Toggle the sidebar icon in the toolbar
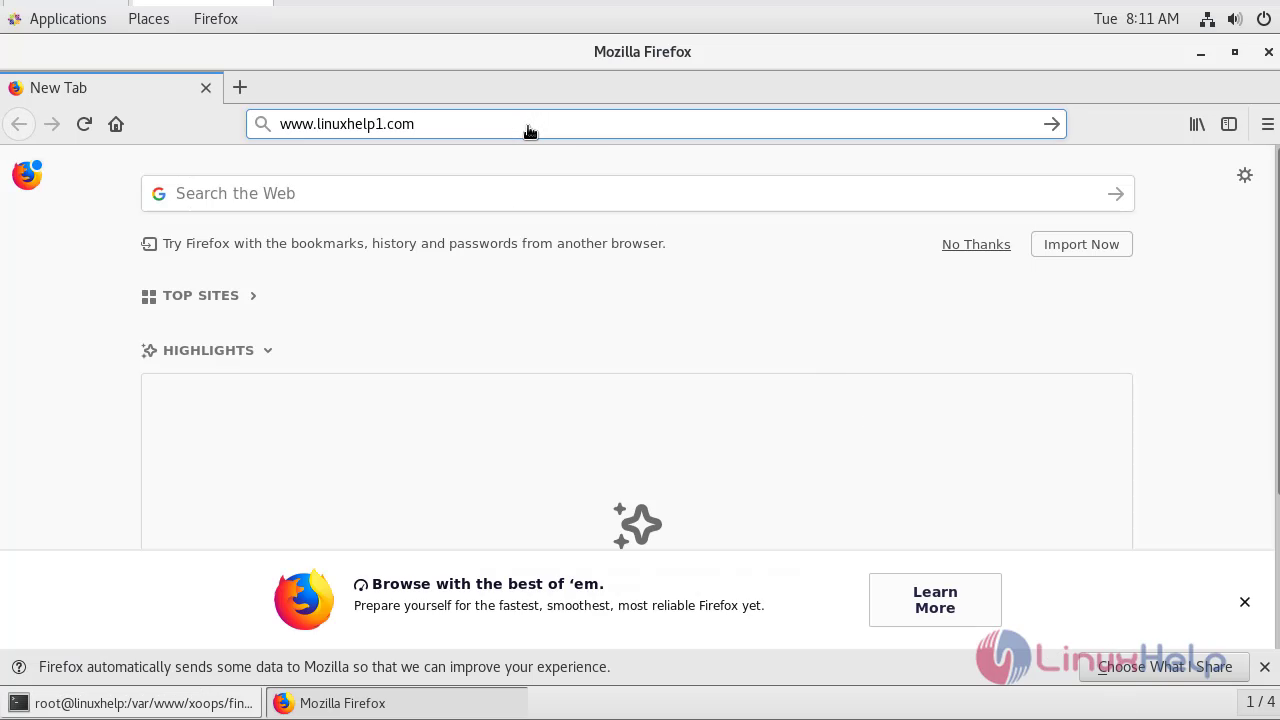This screenshot has height=720, width=1280. click(x=1229, y=124)
